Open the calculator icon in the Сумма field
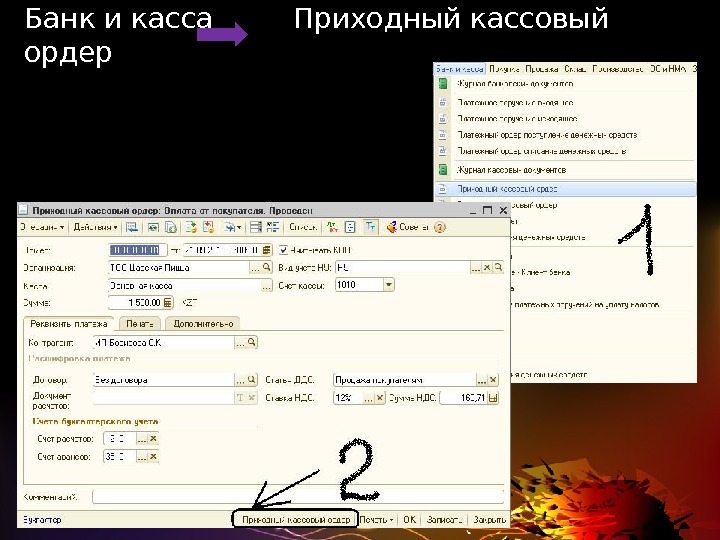Image resolution: width=720 pixels, height=540 pixels. click(168, 303)
